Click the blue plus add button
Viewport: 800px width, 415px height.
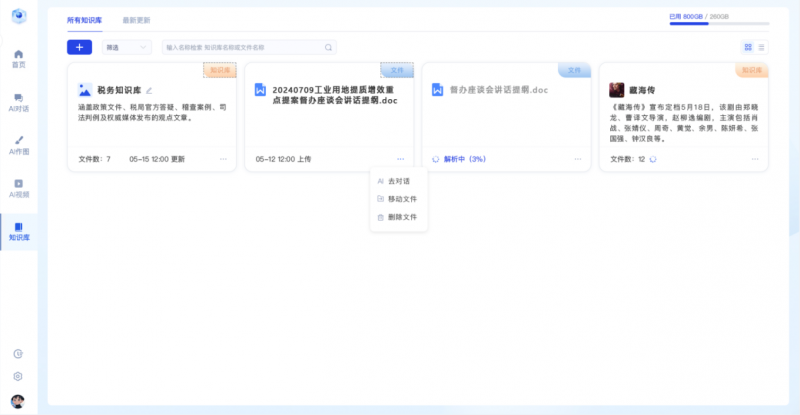point(79,47)
